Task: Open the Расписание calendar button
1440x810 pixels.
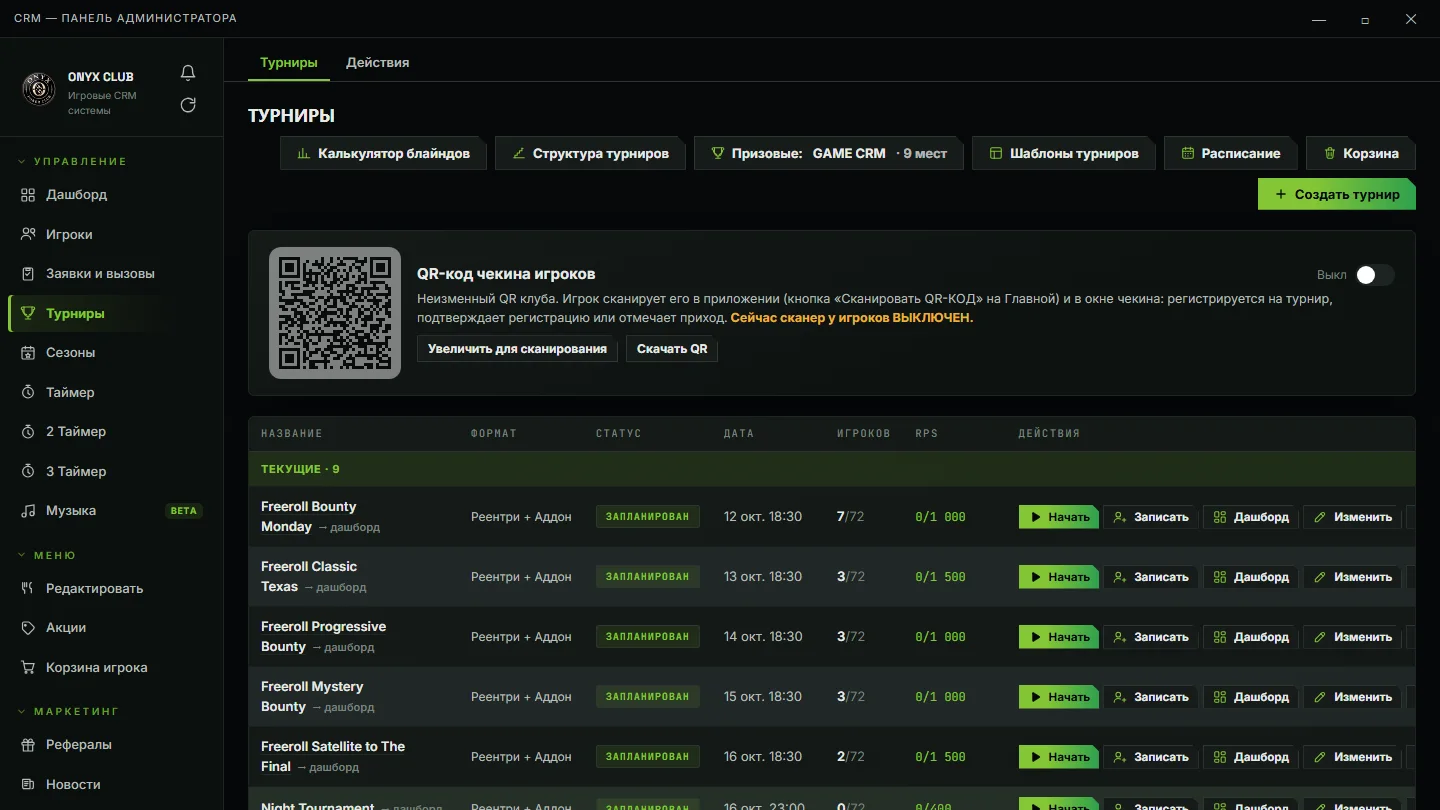Action: pos(1230,153)
